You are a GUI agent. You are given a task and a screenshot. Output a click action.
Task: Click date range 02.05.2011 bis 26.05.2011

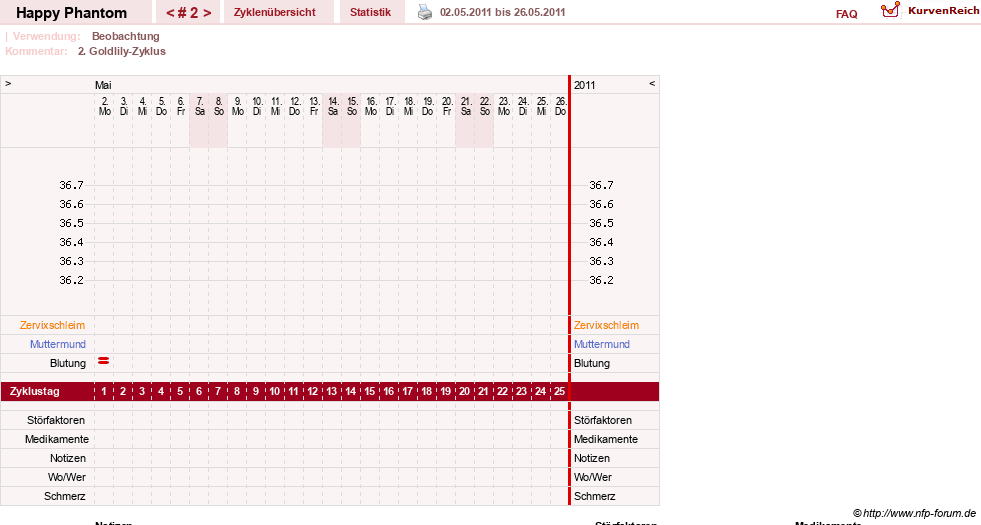[x=502, y=13]
